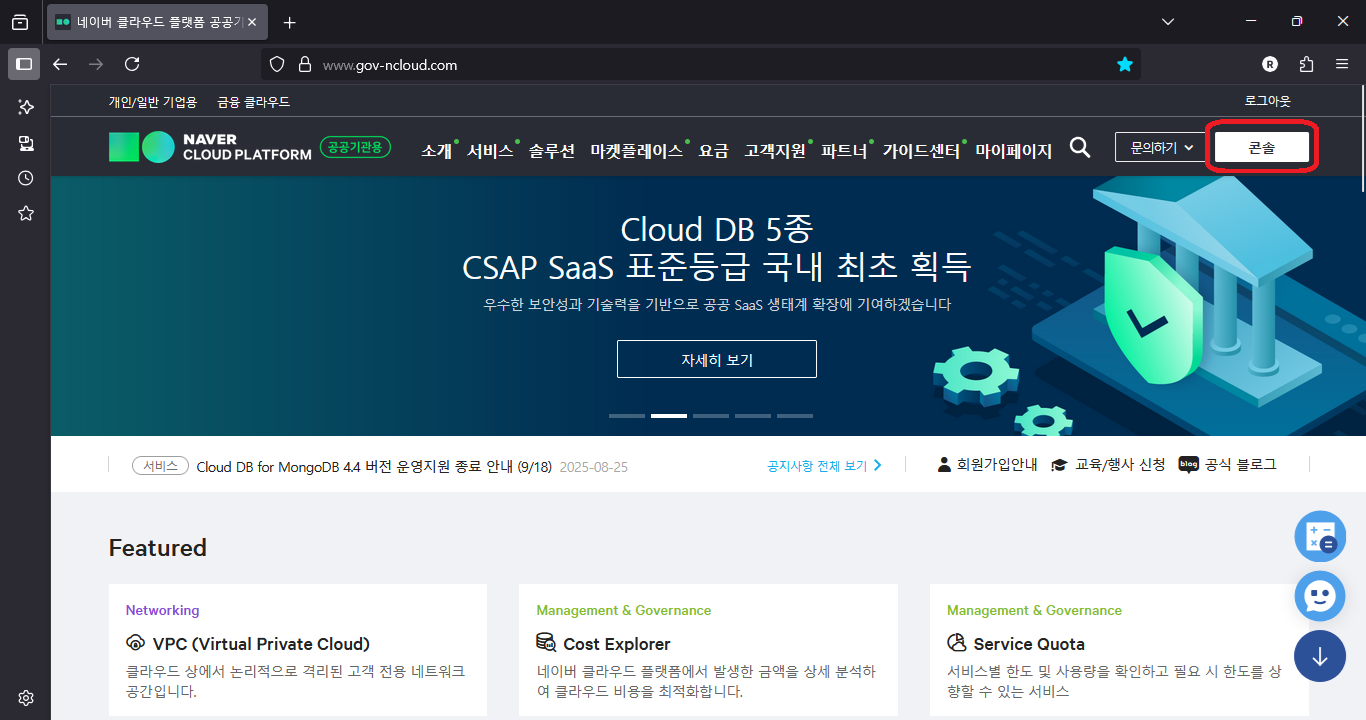The width and height of the screenshot is (1366, 720).
Task: Click the scroll-down arrow floating button
Action: pyautogui.click(x=1320, y=656)
